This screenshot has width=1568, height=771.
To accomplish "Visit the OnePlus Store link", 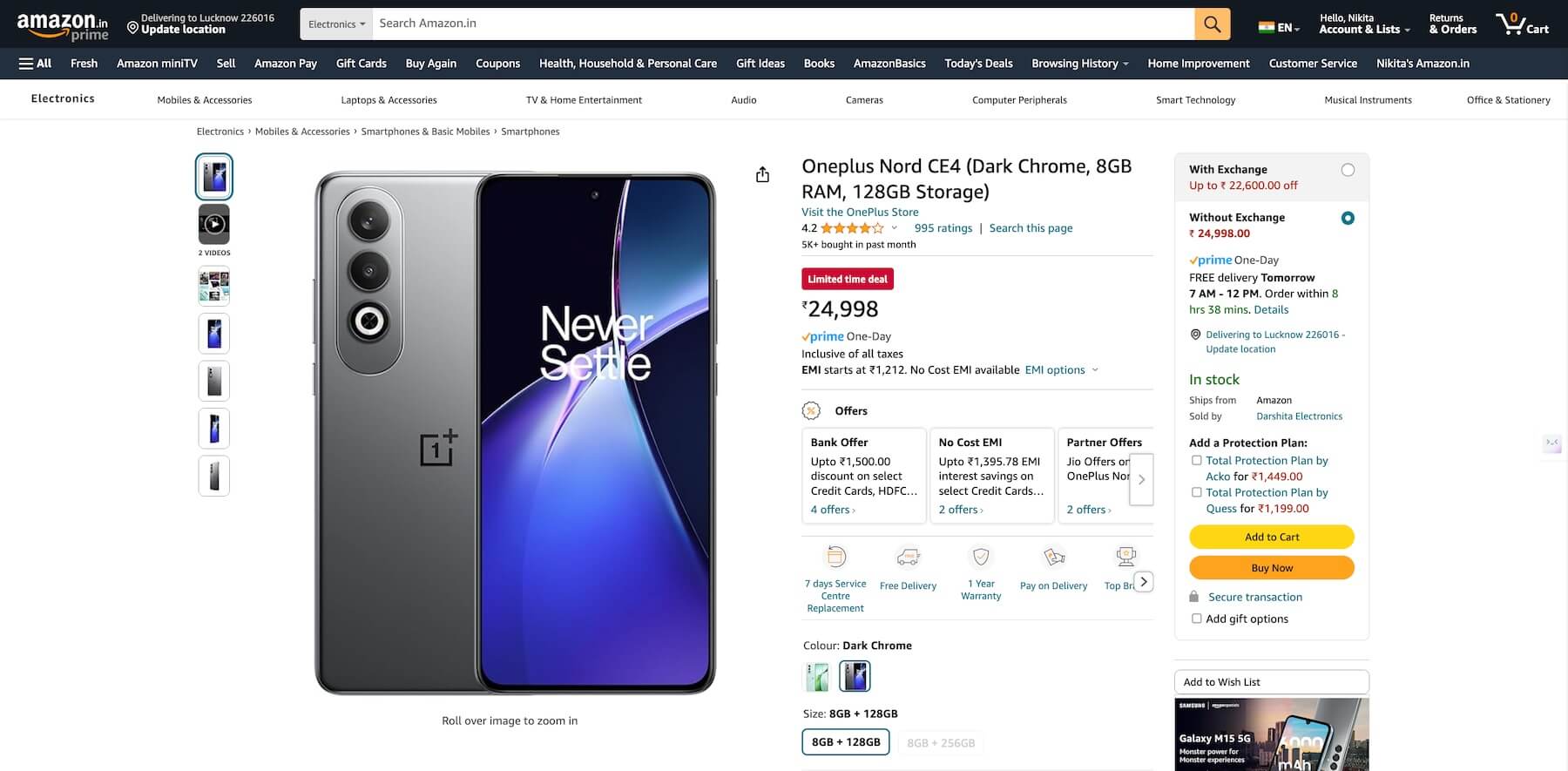I will point(859,212).
